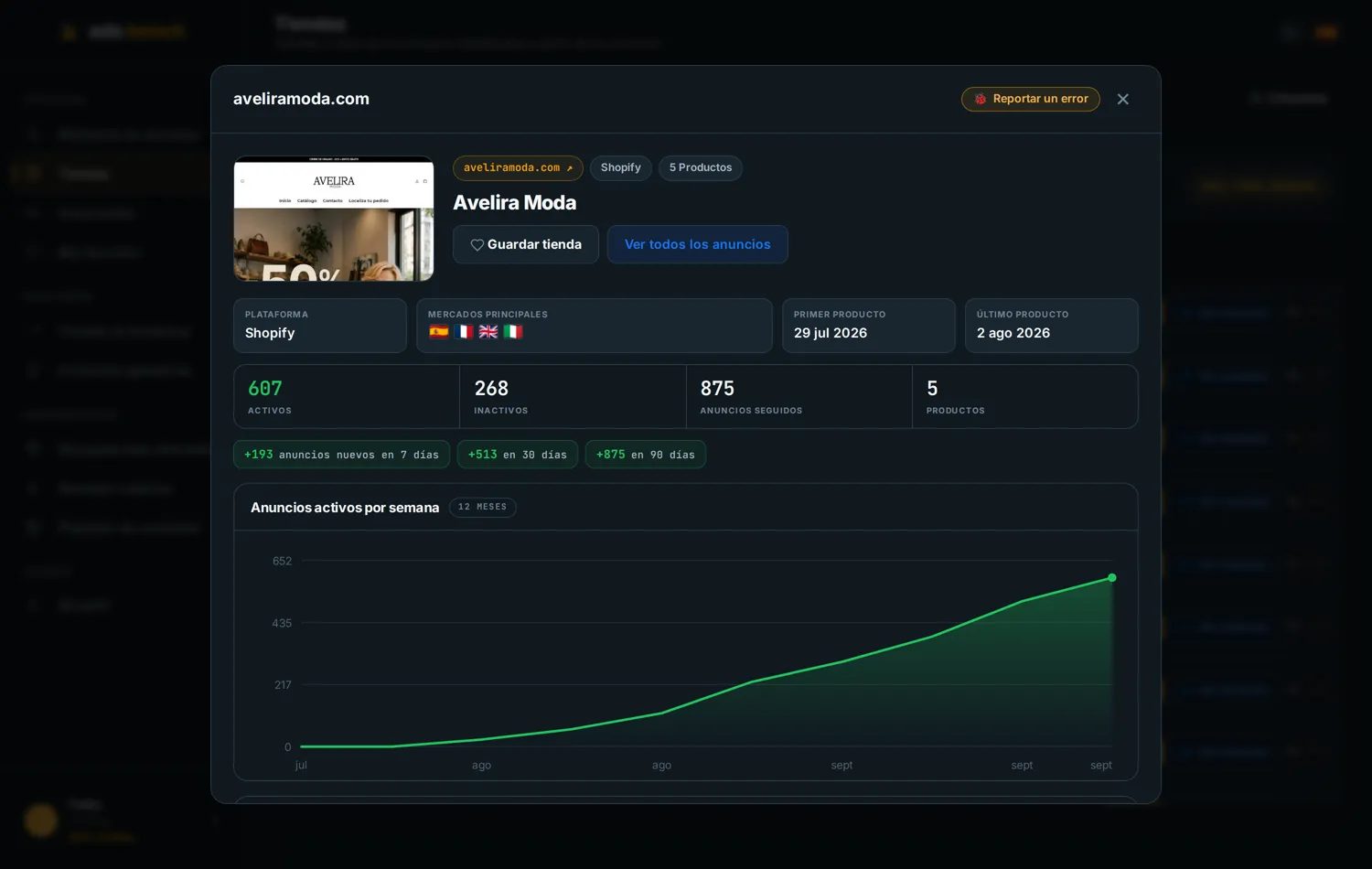The width and height of the screenshot is (1372, 869).
Task: Open the aveliramoda.com external link chip
Action: 518,168
